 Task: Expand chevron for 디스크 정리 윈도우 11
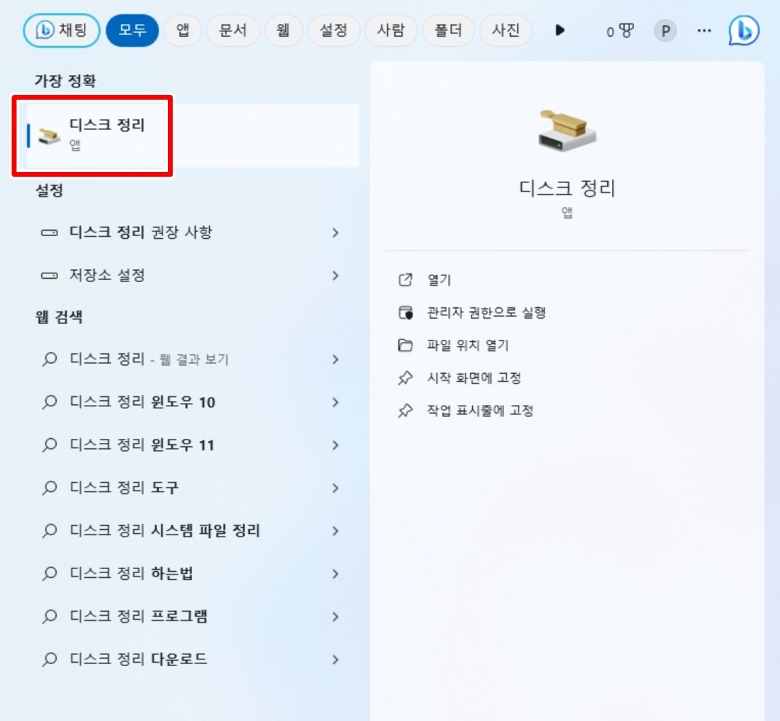pos(336,445)
